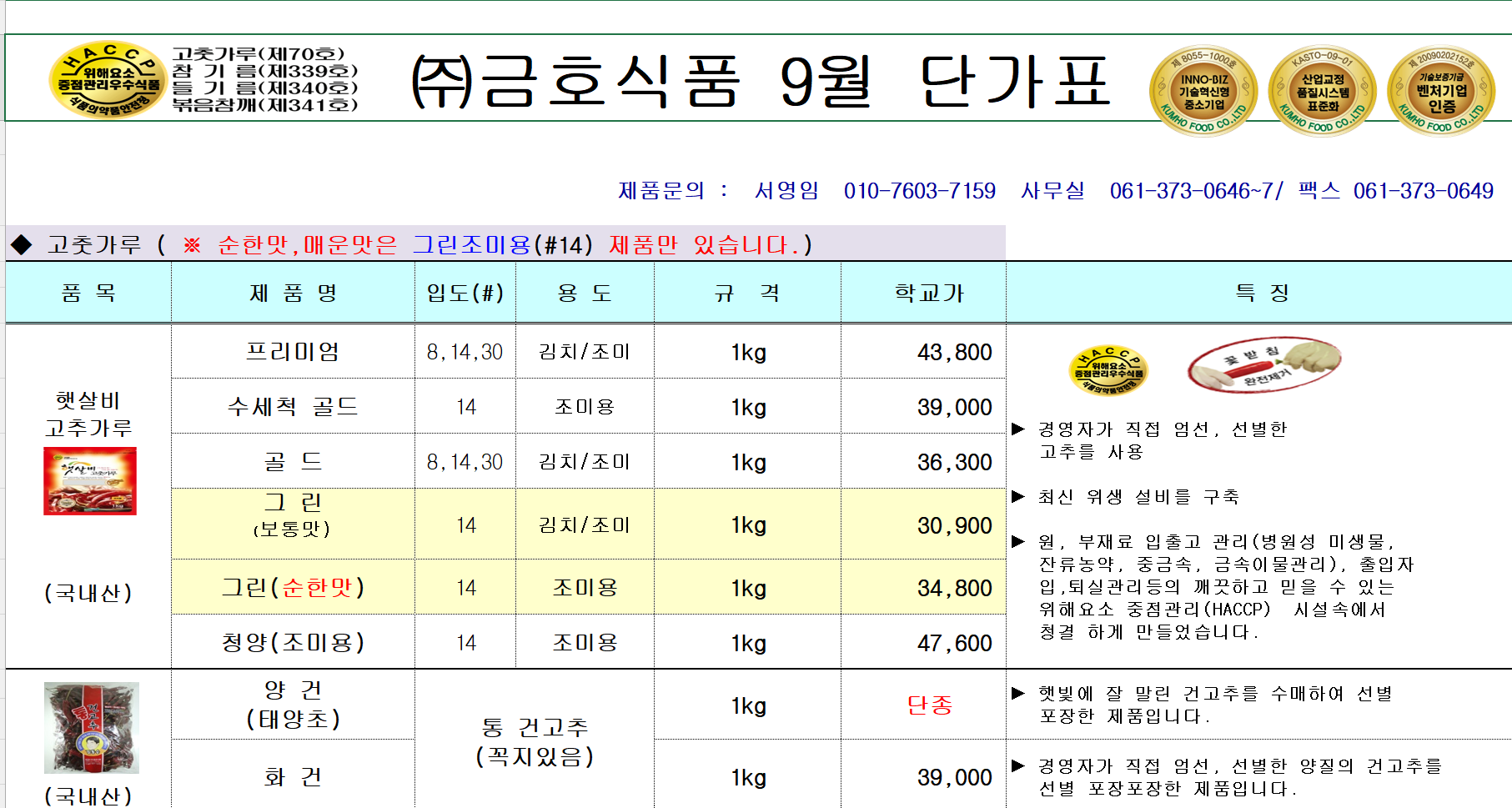This screenshot has width=1512, height=808.
Task: Select the yellow 그린(순한맛) cell
Action: point(293,588)
